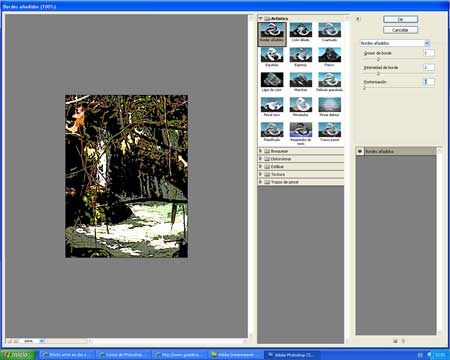The height and width of the screenshot is (360, 450).
Task: Select the Bordes añadidos filter thumbnail
Action: tap(272, 33)
